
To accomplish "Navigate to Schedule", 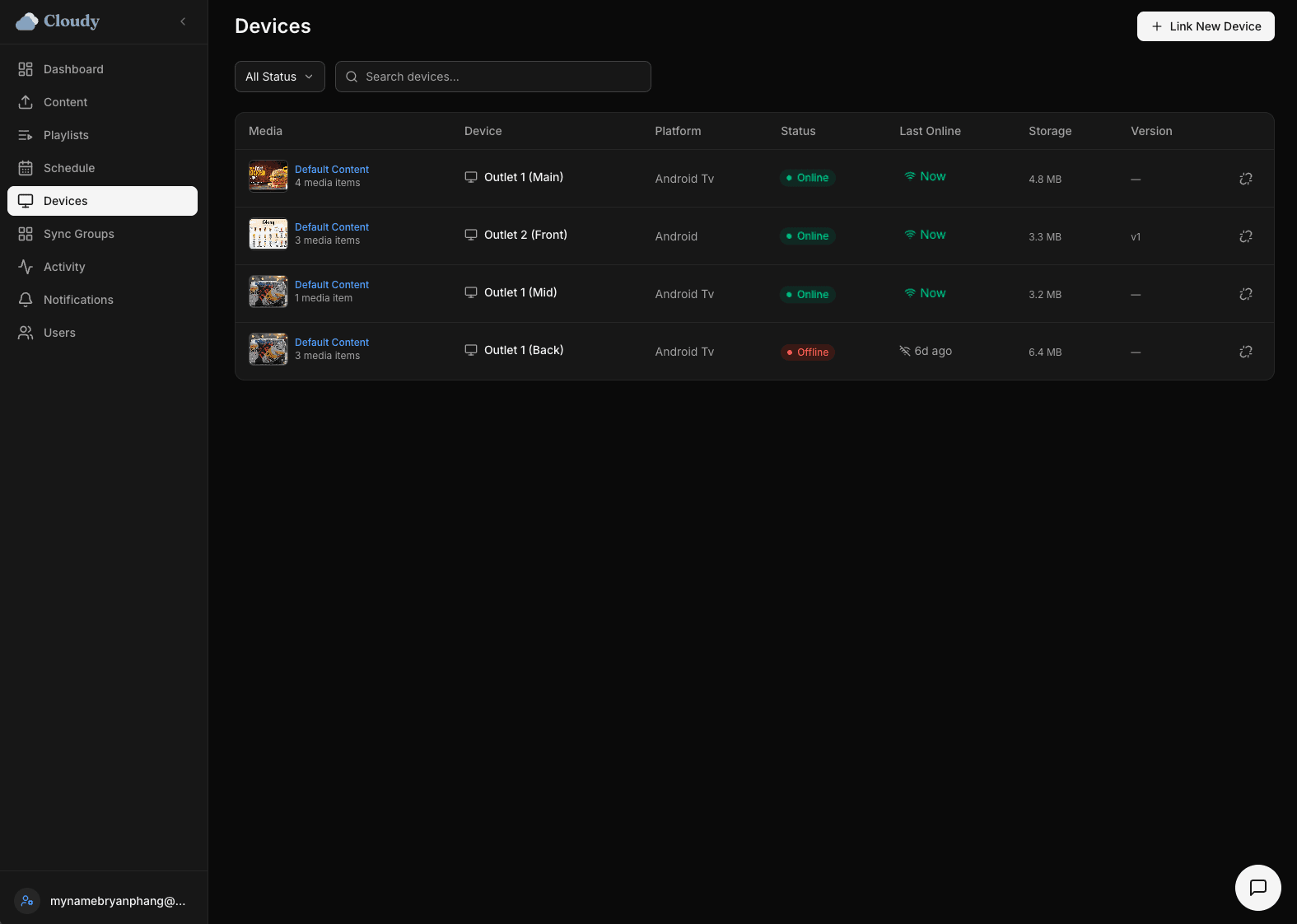I will [102, 168].
